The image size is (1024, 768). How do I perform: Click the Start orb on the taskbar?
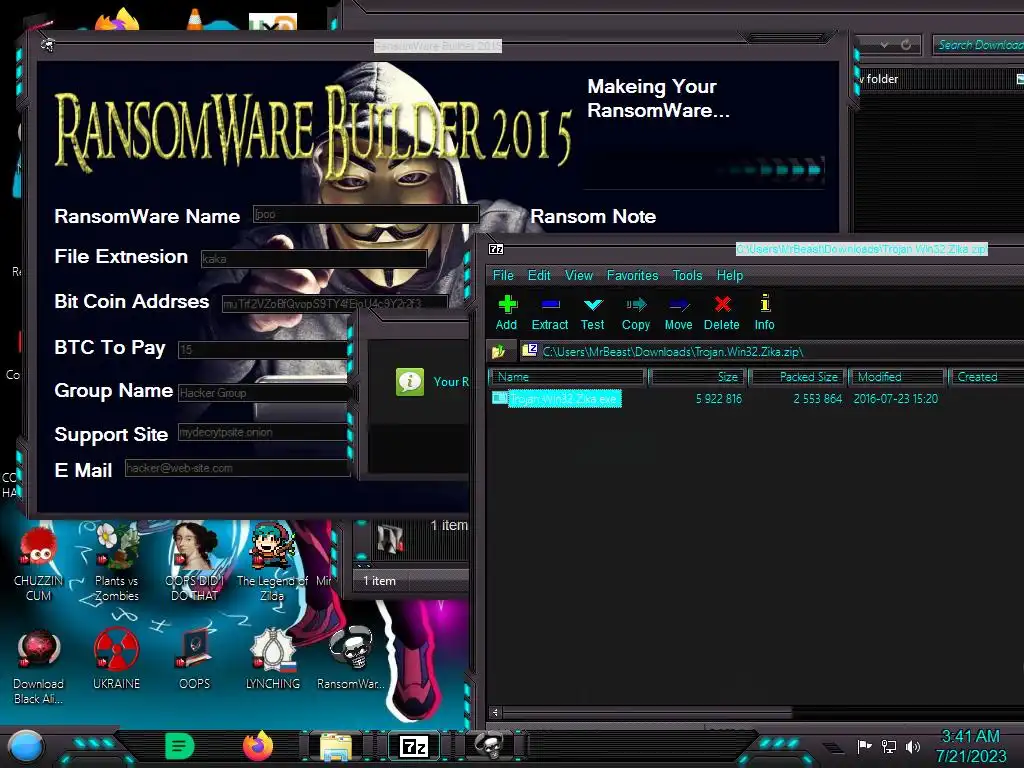tap(25, 747)
